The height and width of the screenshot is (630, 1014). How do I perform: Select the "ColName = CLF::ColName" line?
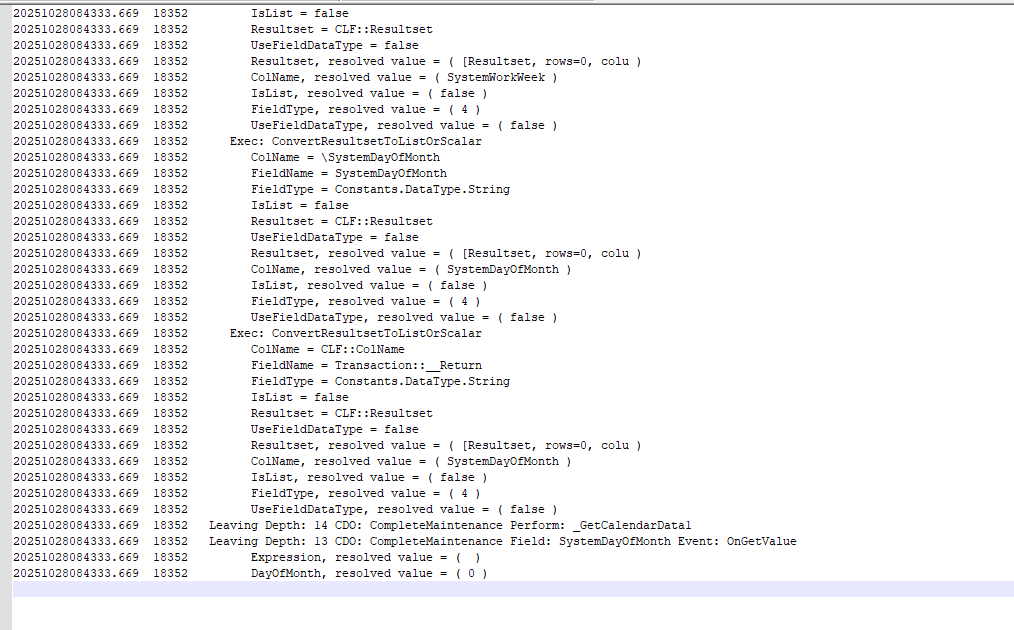point(328,349)
